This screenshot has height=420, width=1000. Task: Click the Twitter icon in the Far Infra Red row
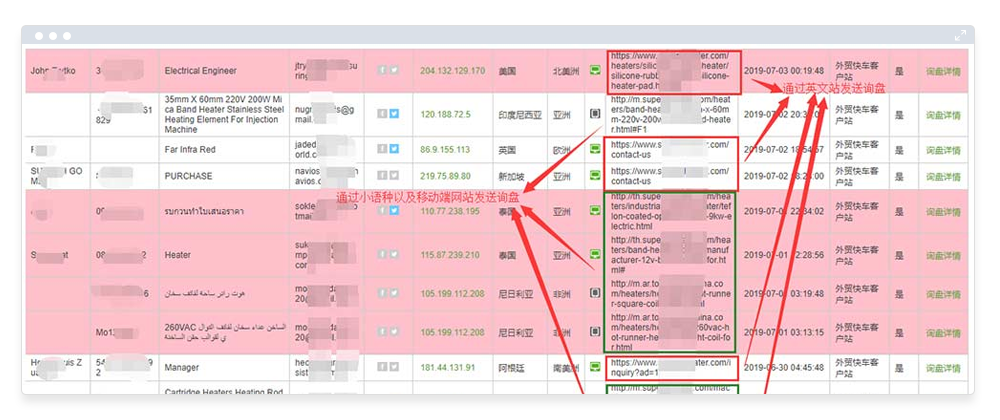(394, 149)
